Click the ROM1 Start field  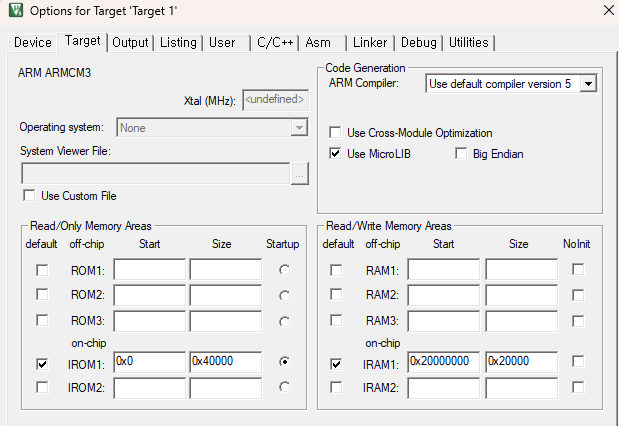click(x=149, y=270)
